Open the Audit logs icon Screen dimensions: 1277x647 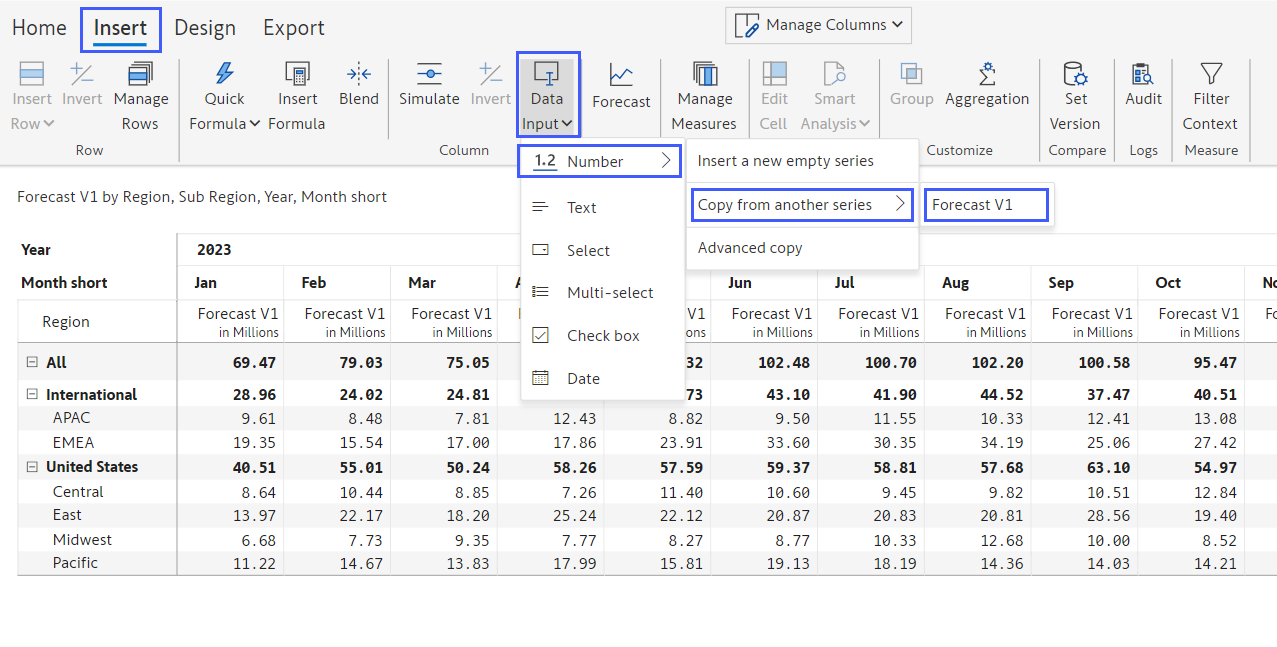[1143, 73]
